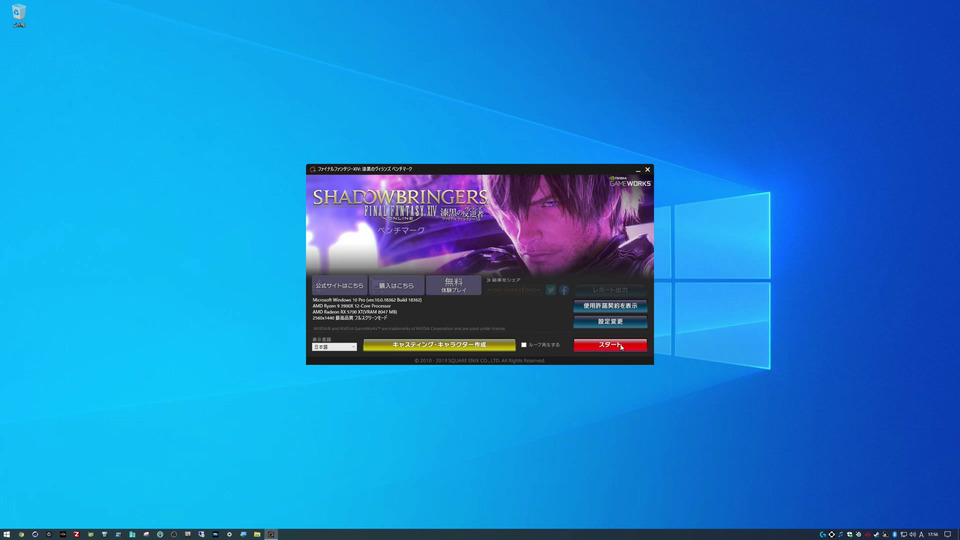Click the 無料 体験プレイ free trial button
Viewport: 960px width, 540px height.
click(x=454, y=286)
